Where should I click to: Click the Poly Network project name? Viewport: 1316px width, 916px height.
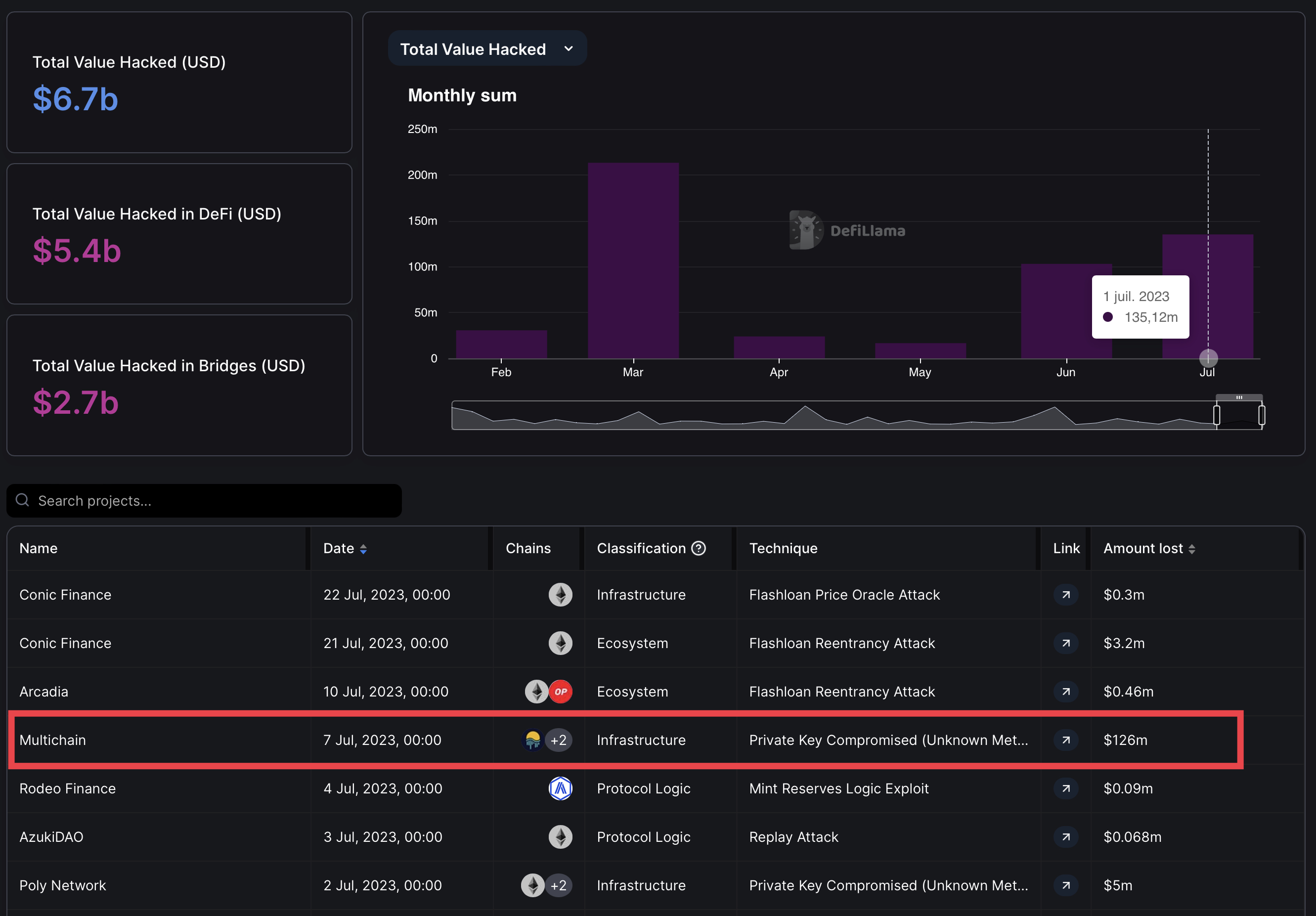62,886
